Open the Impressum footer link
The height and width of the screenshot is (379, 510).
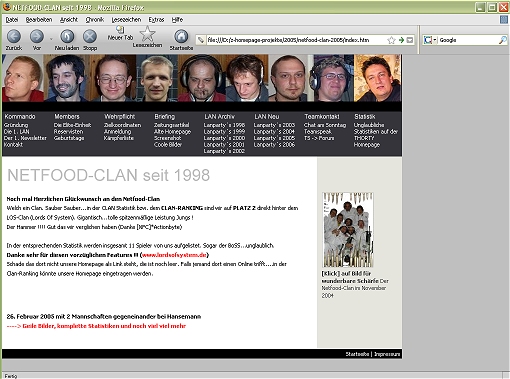(x=387, y=354)
